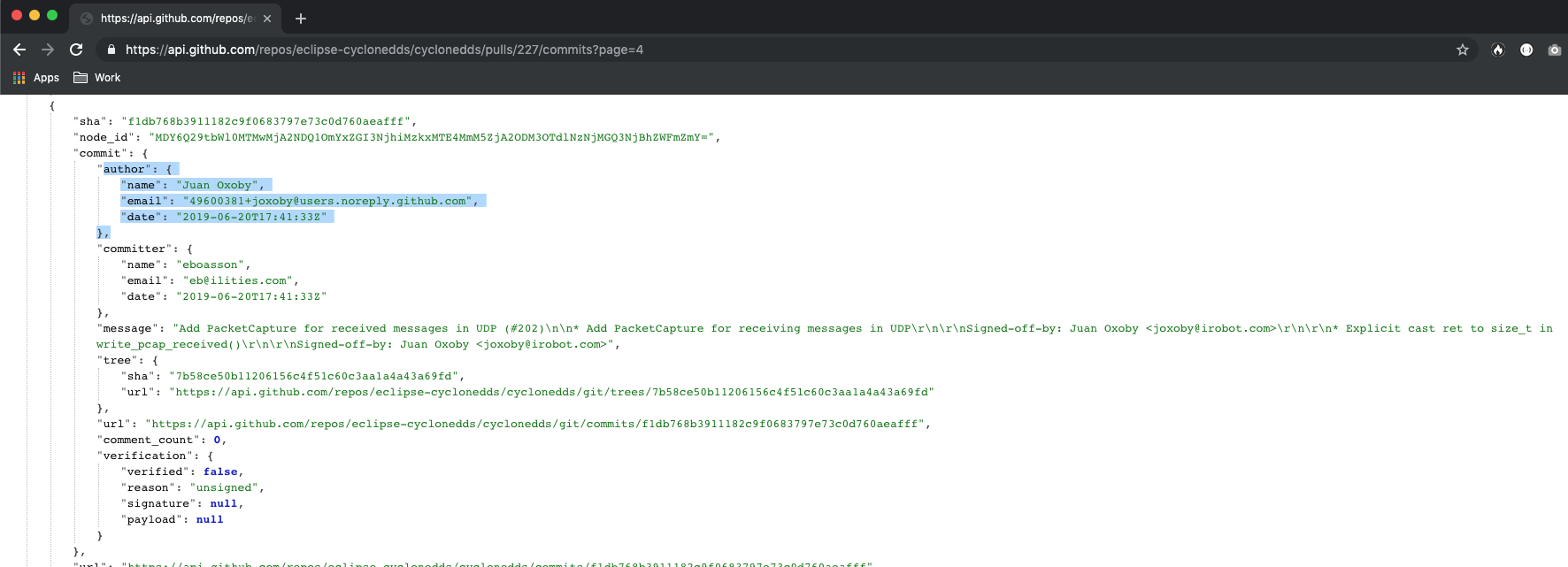This screenshot has height=567, width=1568.
Task: Select the api.github.com repos tab
Action: [x=175, y=18]
